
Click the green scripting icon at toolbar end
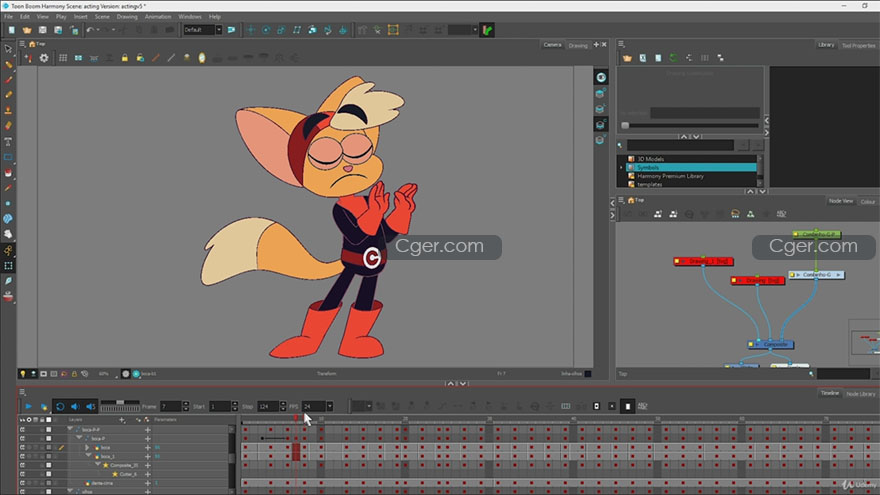pos(487,30)
